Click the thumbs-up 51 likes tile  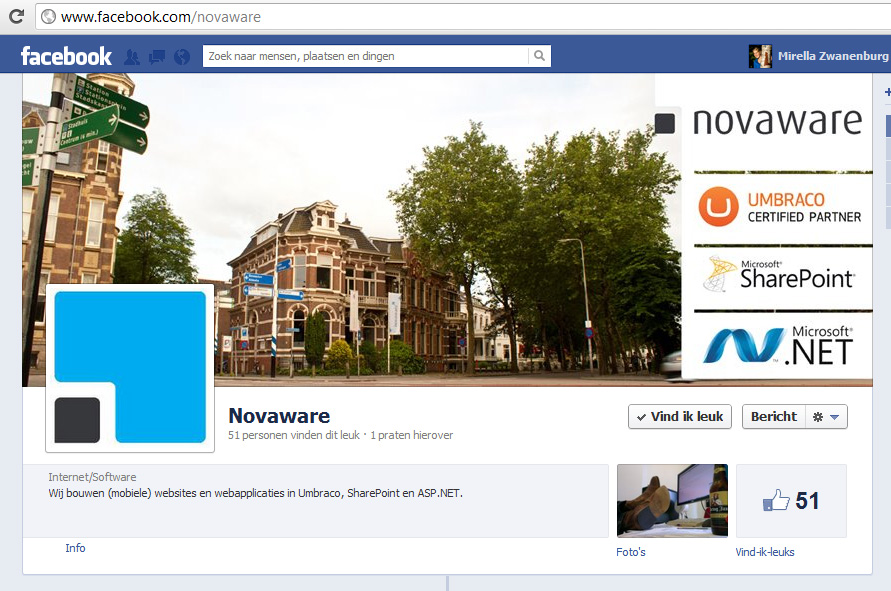[790, 501]
